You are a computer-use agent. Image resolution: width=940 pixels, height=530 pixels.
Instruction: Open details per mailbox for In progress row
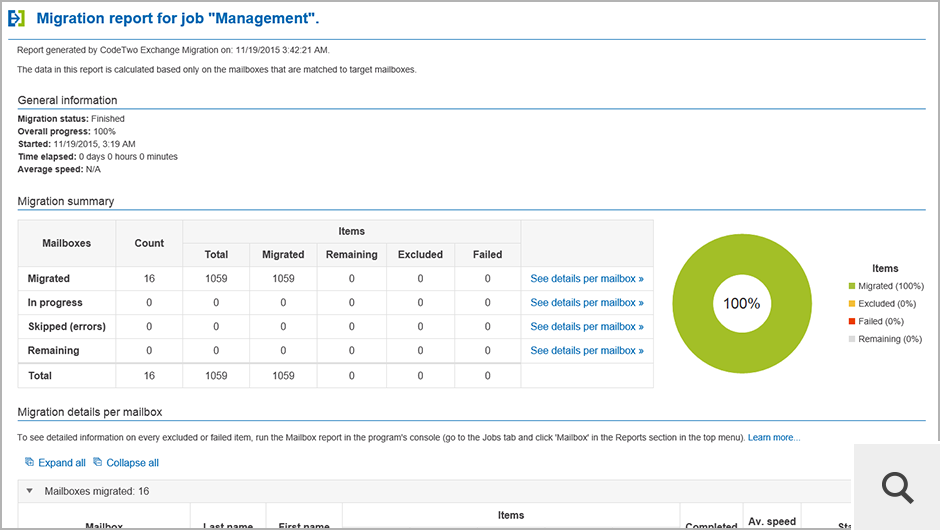(587, 303)
